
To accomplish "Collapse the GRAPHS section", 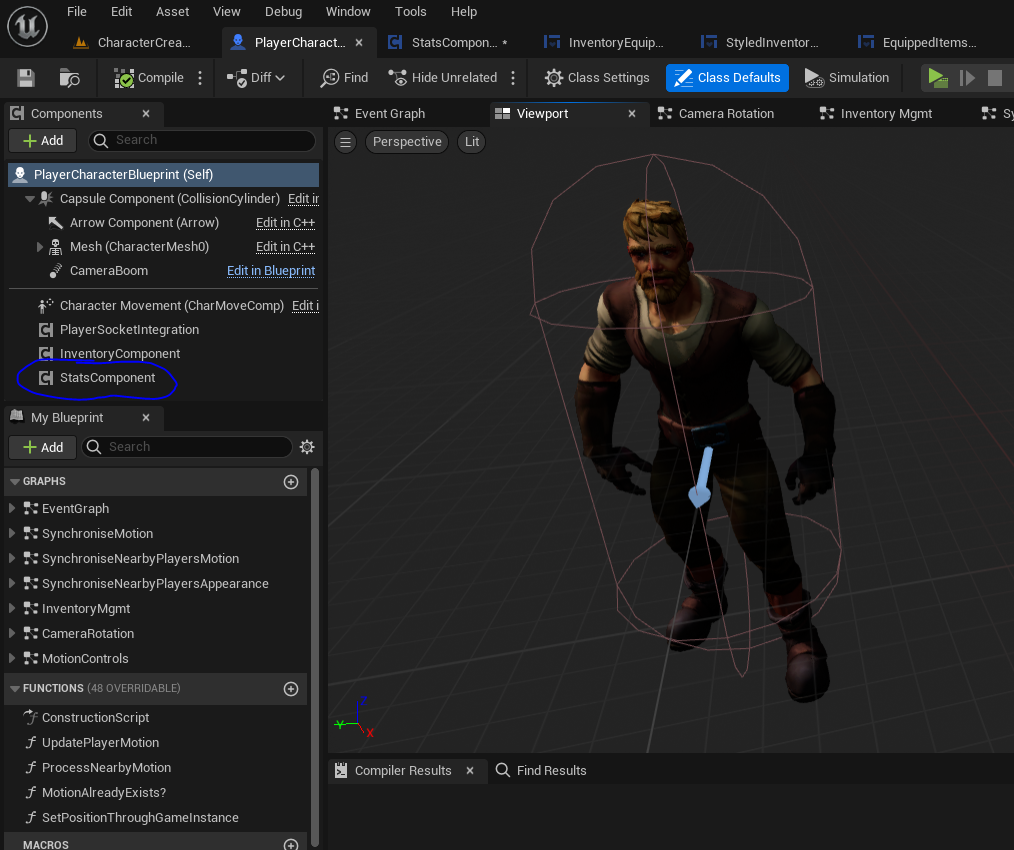I will pos(15,482).
